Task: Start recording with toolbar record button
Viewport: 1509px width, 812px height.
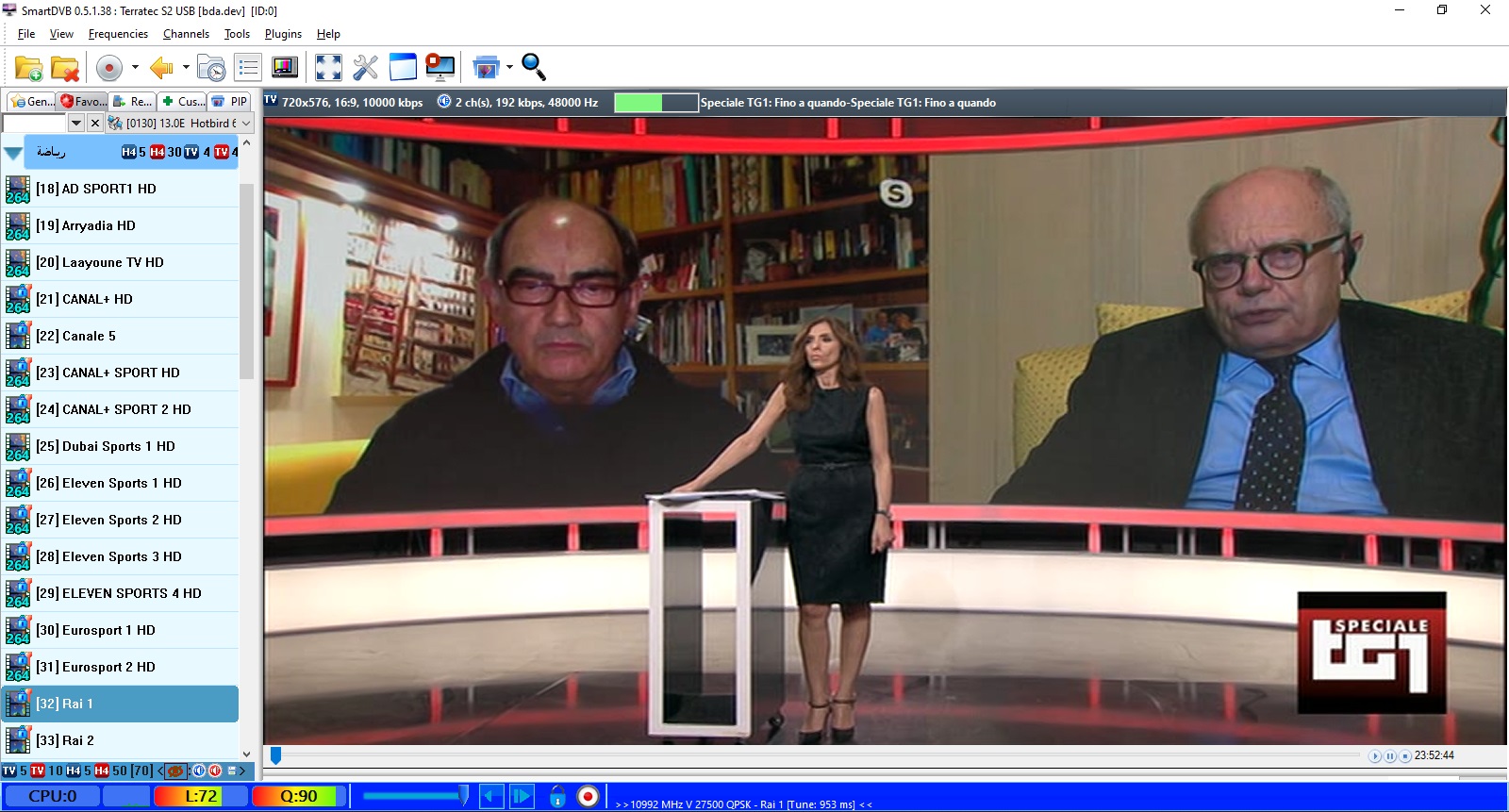Action: [x=109, y=68]
